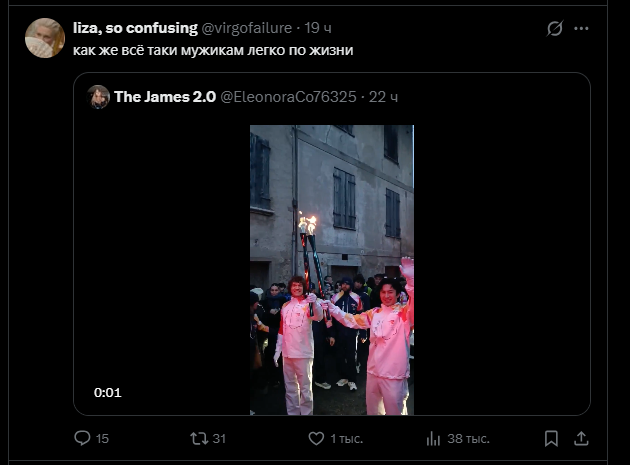Screen dimensions: 630x465
Task: Toggle bookmark on this post
Action: tap(551, 438)
